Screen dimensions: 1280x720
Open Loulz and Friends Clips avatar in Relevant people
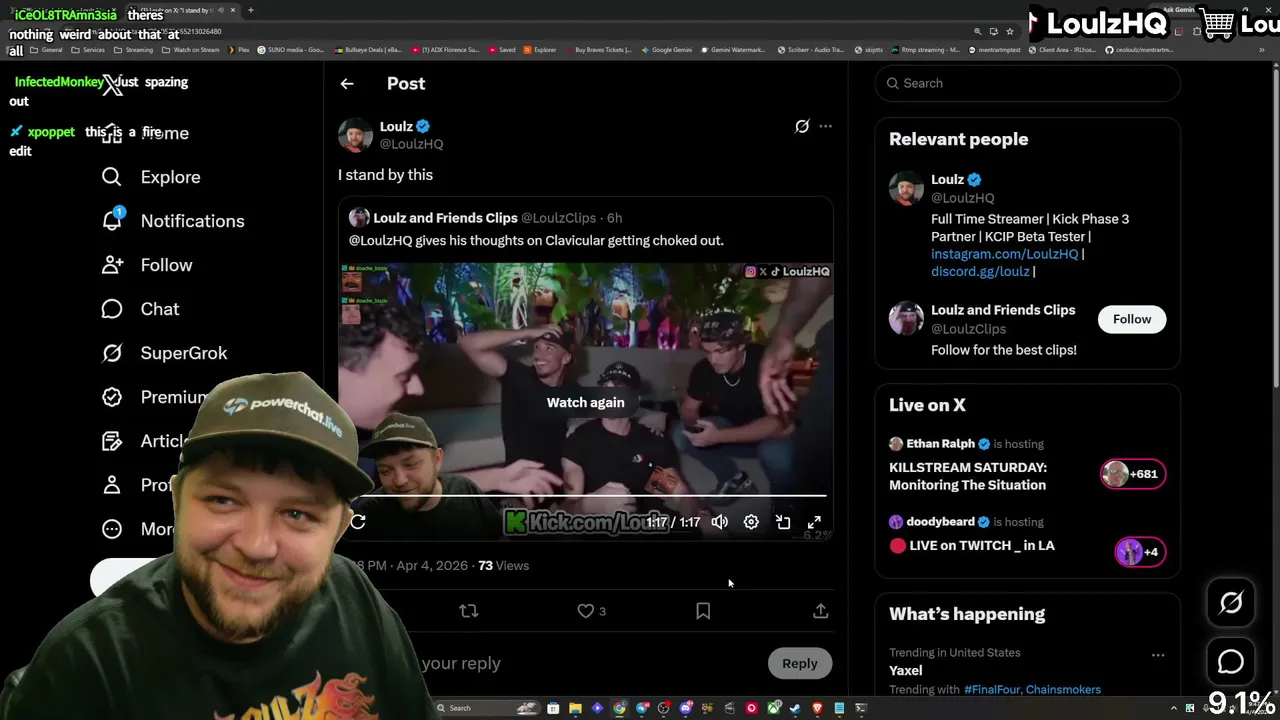(x=906, y=319)
